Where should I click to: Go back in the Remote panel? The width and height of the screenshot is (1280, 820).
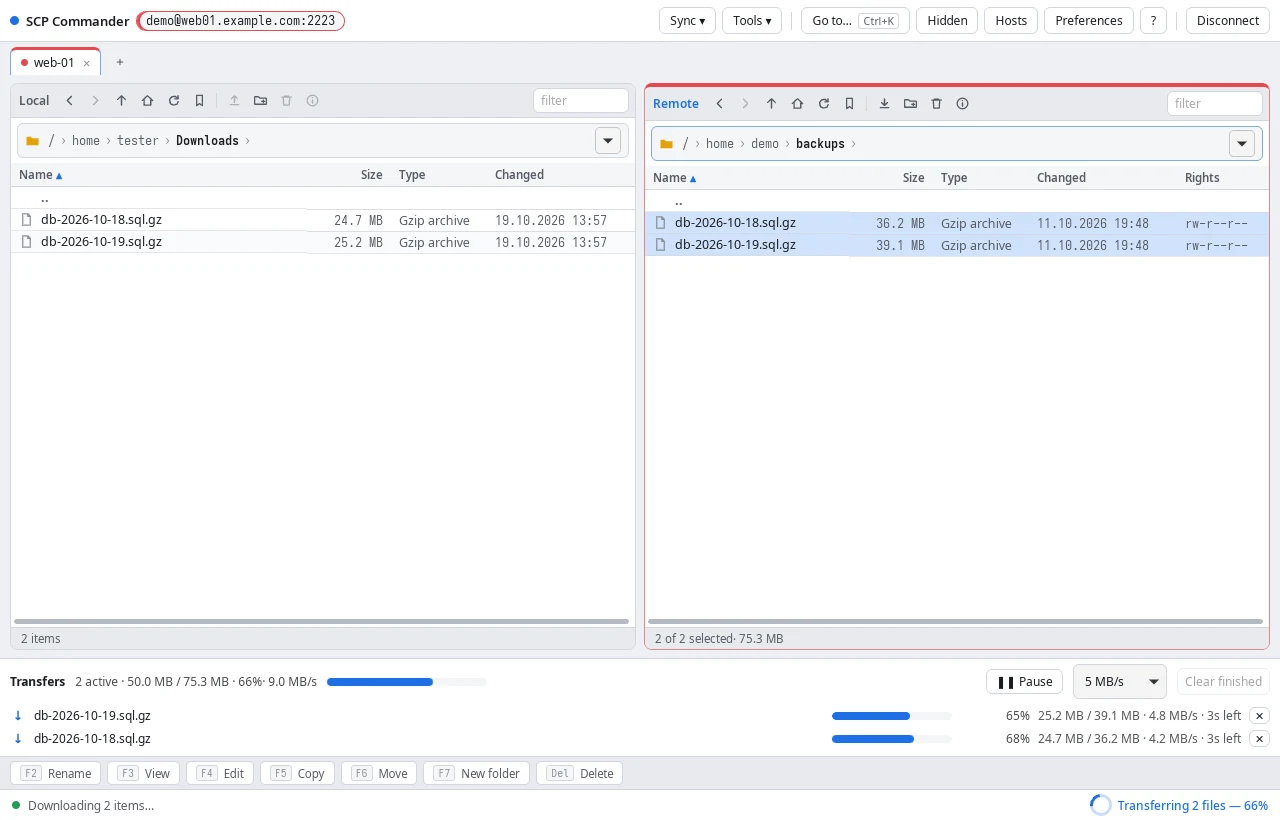coord(720,103)
